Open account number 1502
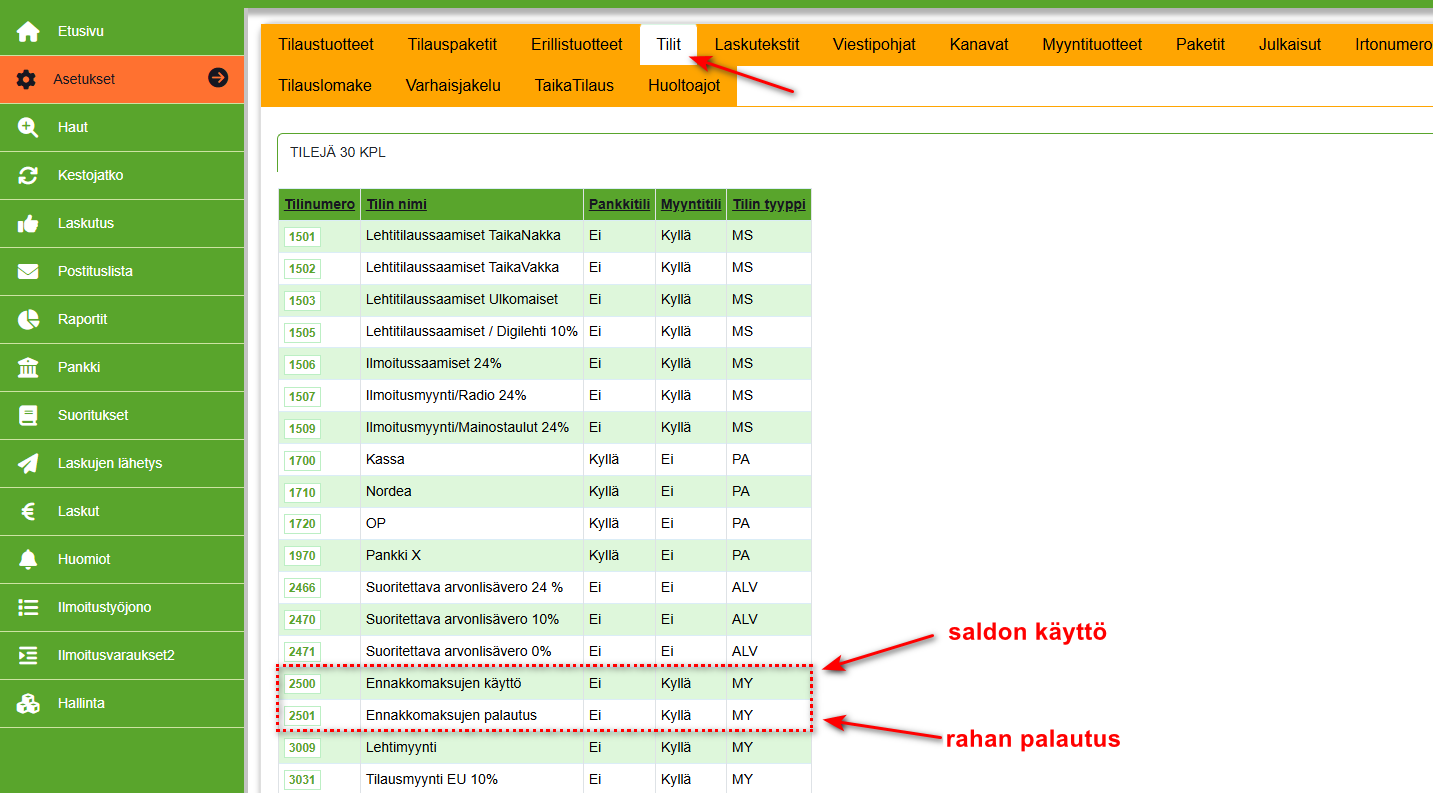 tap(302, 268)
